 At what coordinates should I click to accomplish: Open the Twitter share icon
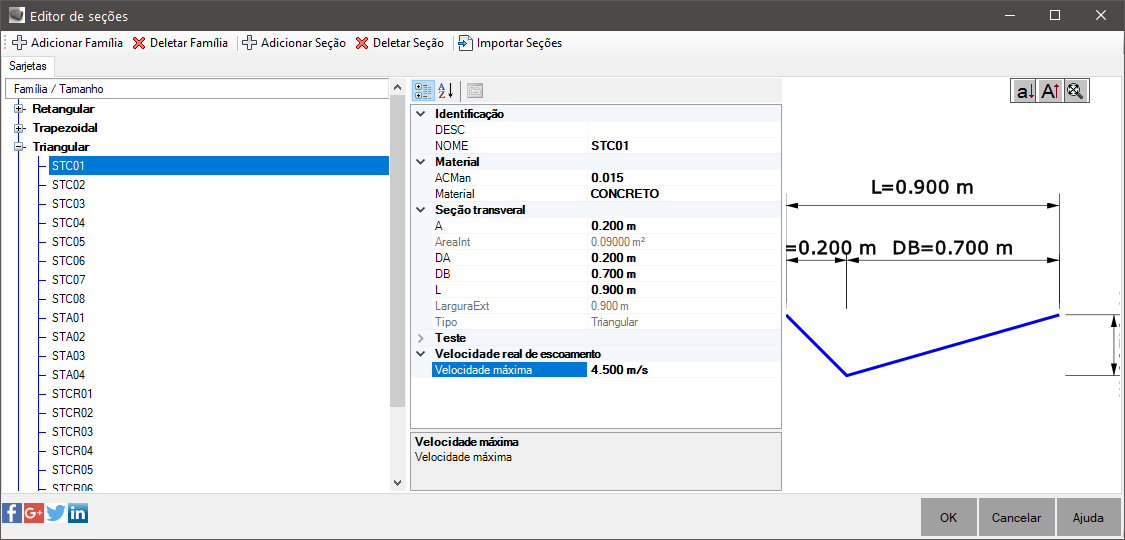56,513
